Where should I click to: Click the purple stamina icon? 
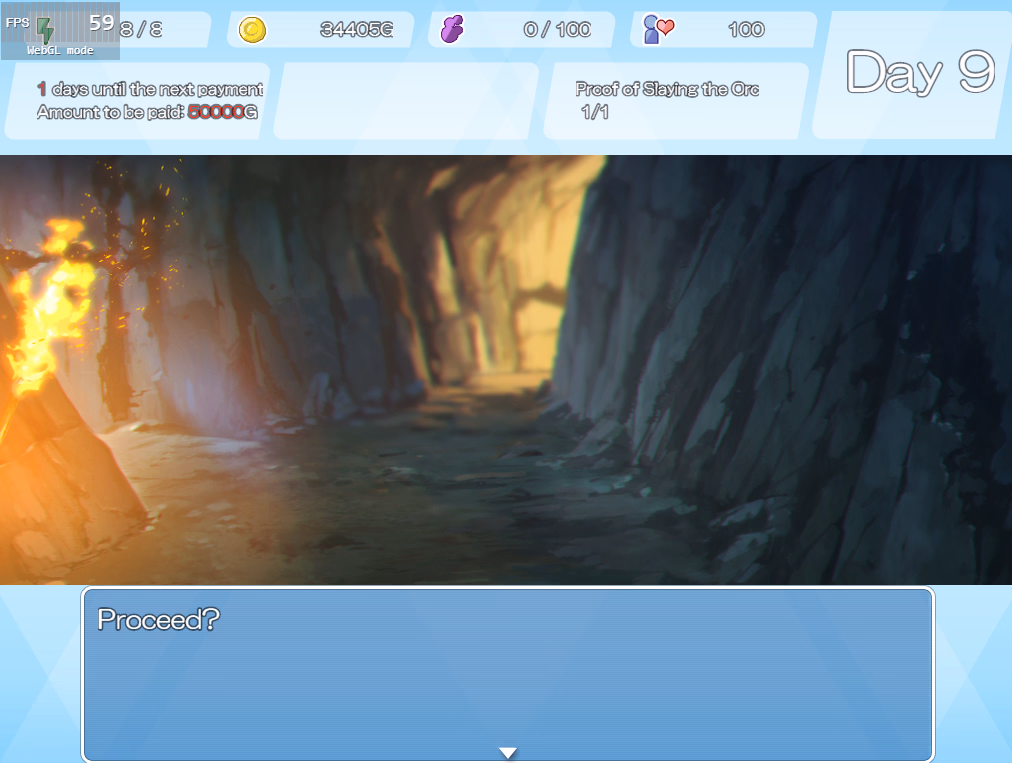tap(452, 29)
